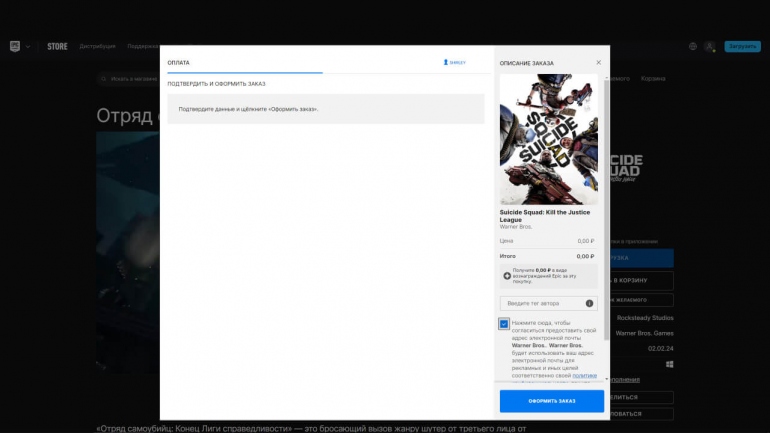
Task: Click the Корзина link
Action: (653, 78)
